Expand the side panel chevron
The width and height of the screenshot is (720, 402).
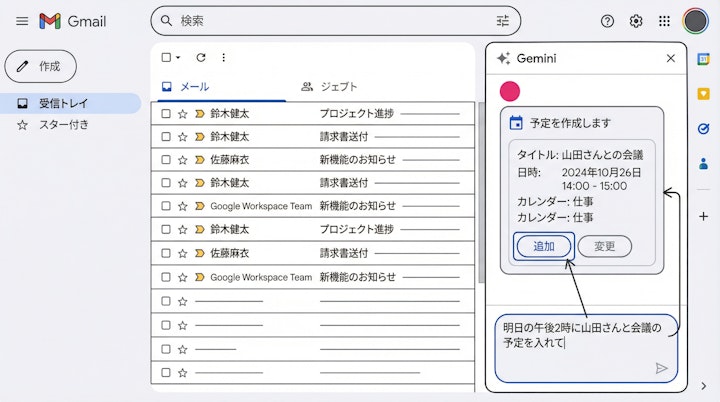pos(703,386)
